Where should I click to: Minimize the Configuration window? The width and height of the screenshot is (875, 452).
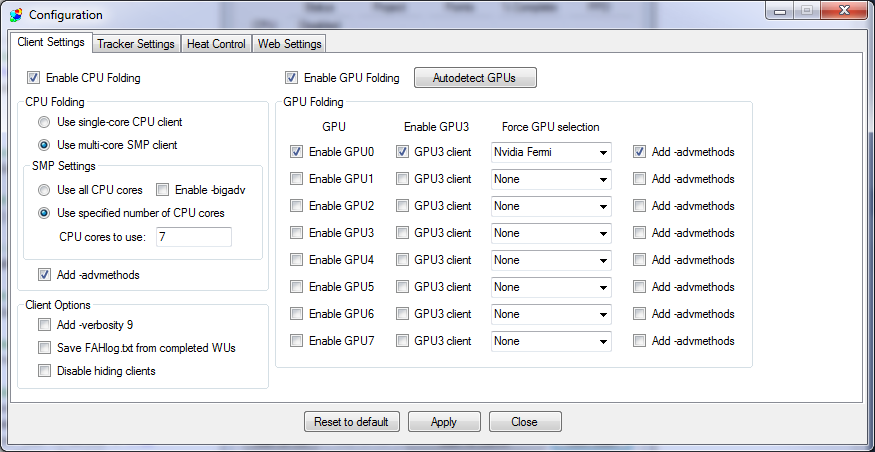pyautogui.click(x=781, y=11)
